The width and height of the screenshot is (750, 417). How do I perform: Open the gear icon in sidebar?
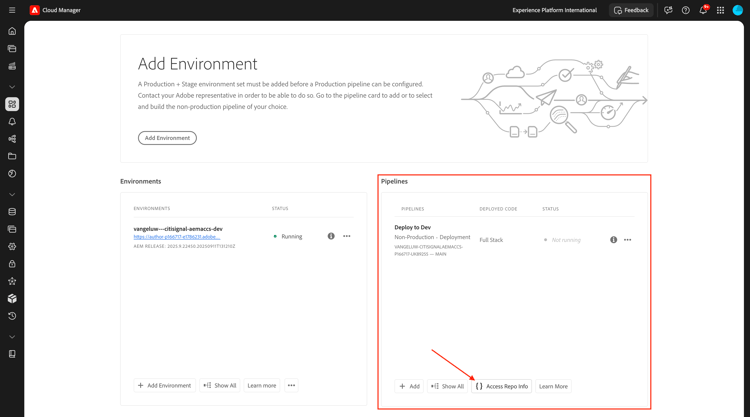12,247
